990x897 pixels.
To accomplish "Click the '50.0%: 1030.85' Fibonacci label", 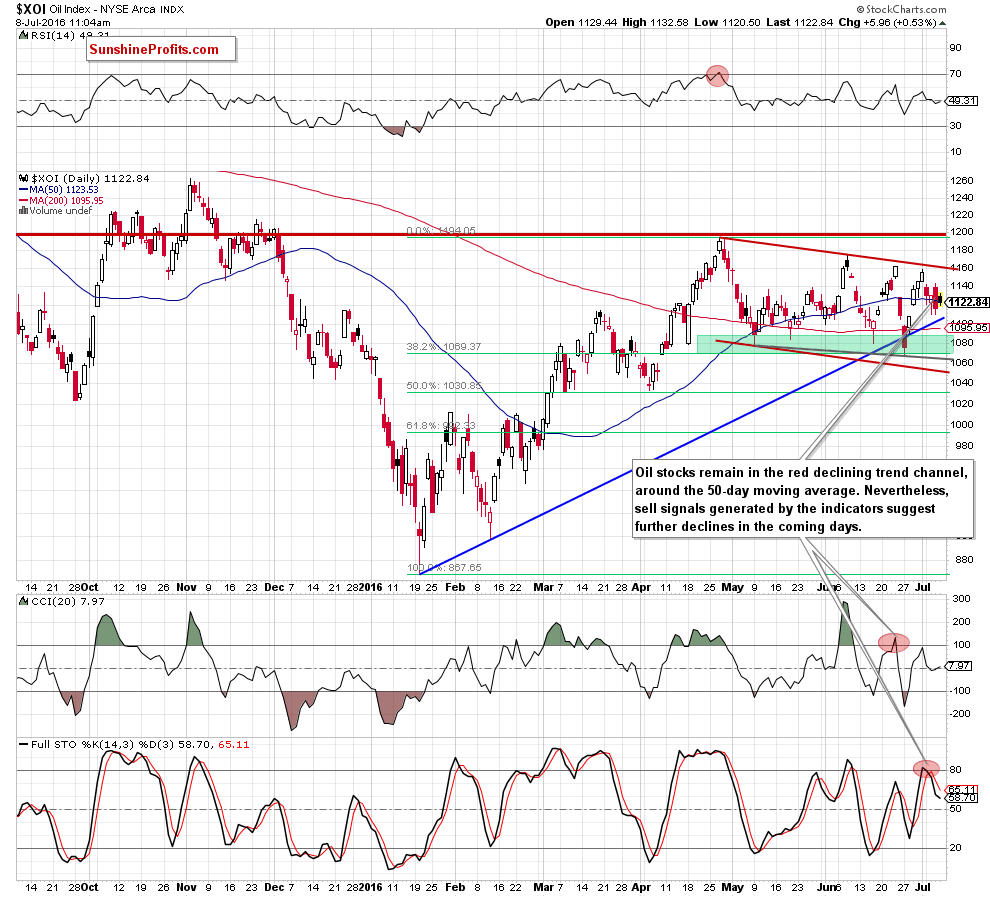I will (x=444, y=386).
